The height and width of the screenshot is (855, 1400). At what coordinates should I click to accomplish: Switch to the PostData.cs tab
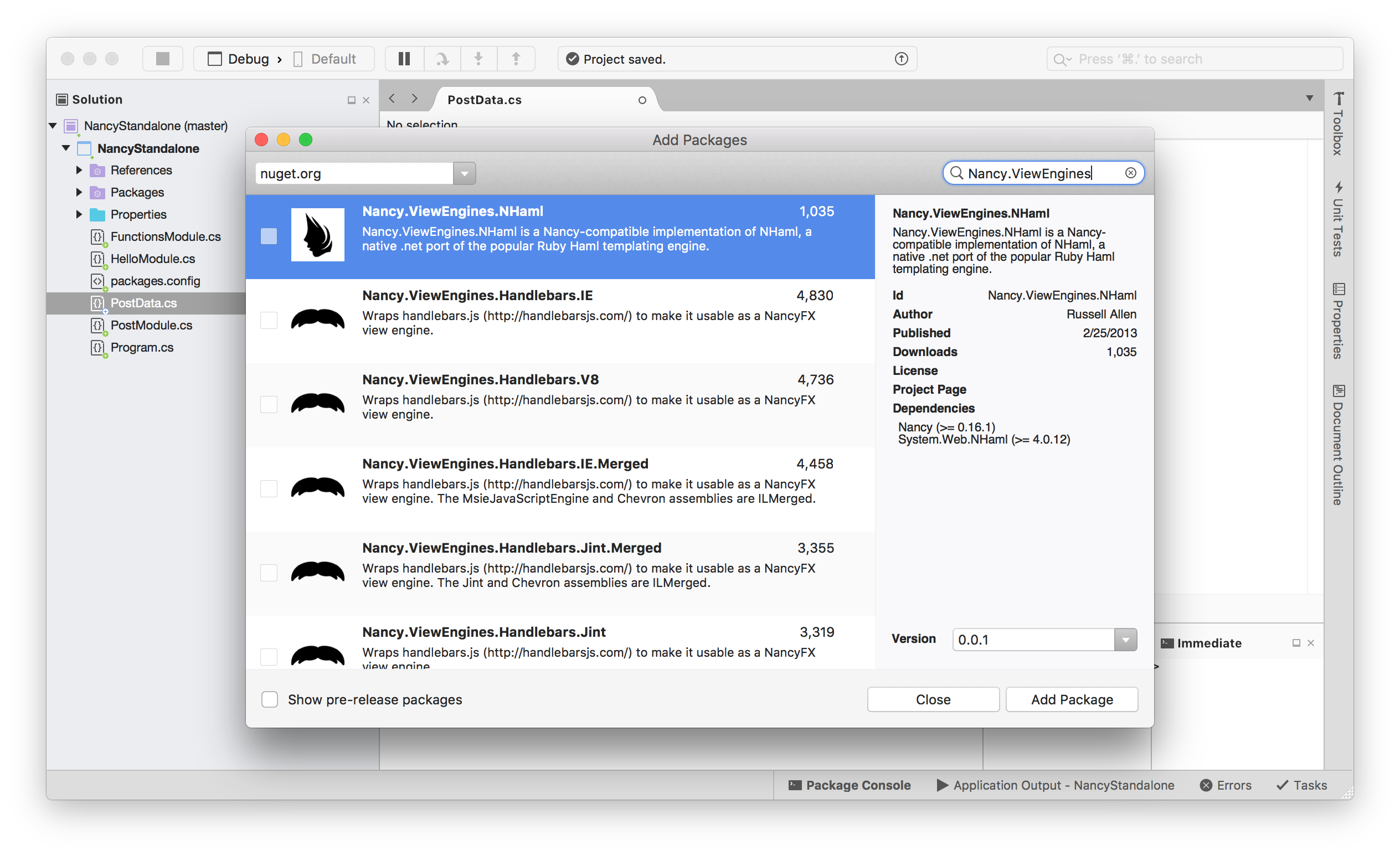485,100
